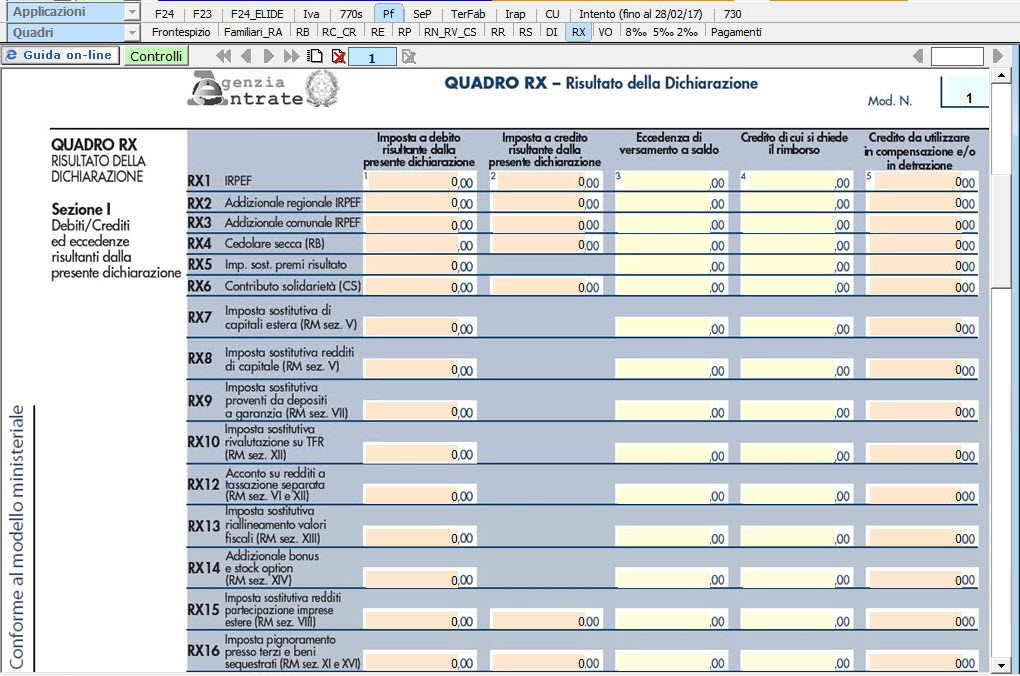Select the DI quadro tab
This screenshot has height=676, width=1020.
tap(552, 32)
